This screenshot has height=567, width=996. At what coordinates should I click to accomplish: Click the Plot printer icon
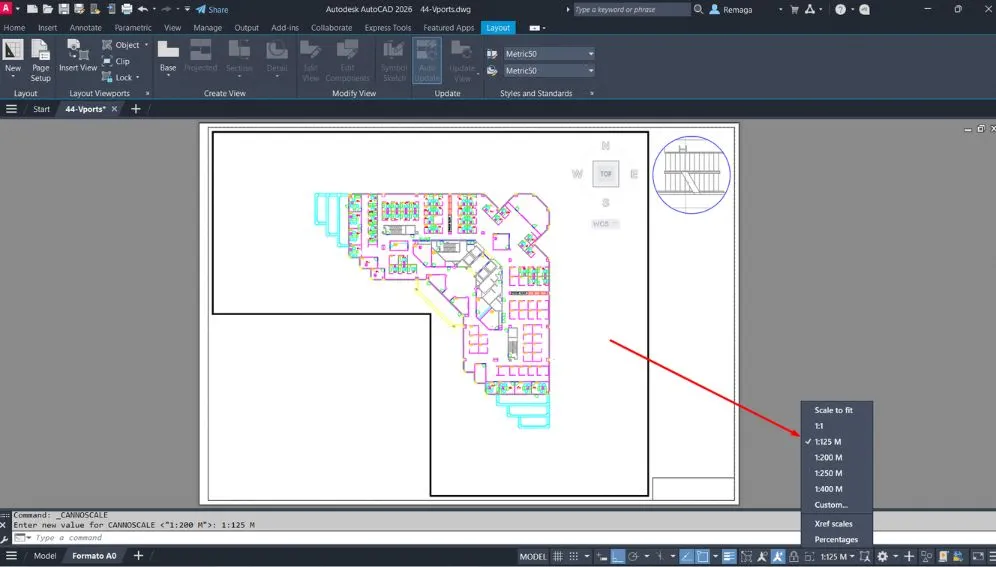(127, 9)
